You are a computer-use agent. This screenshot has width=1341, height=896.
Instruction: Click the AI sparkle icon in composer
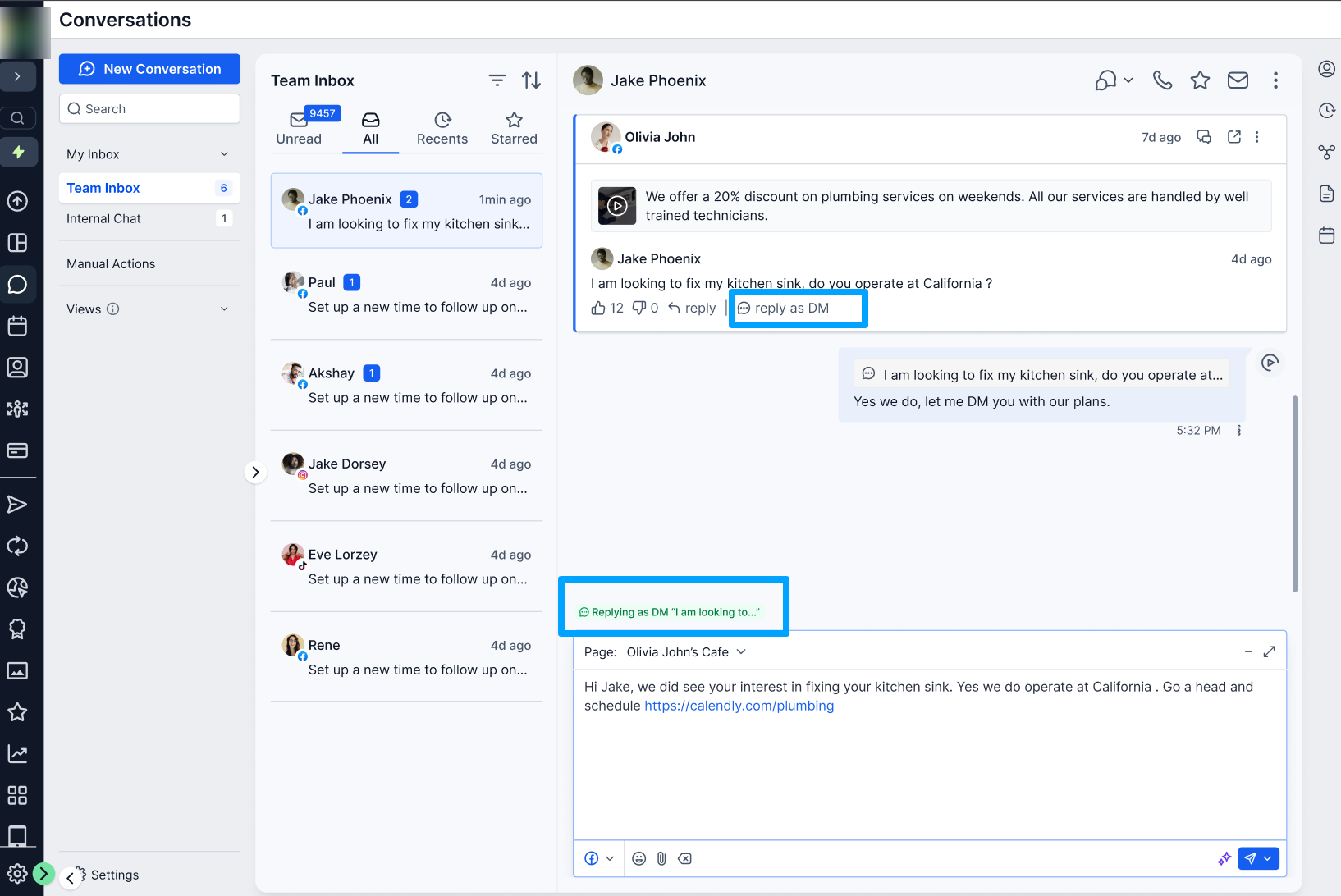[1224, 858]
